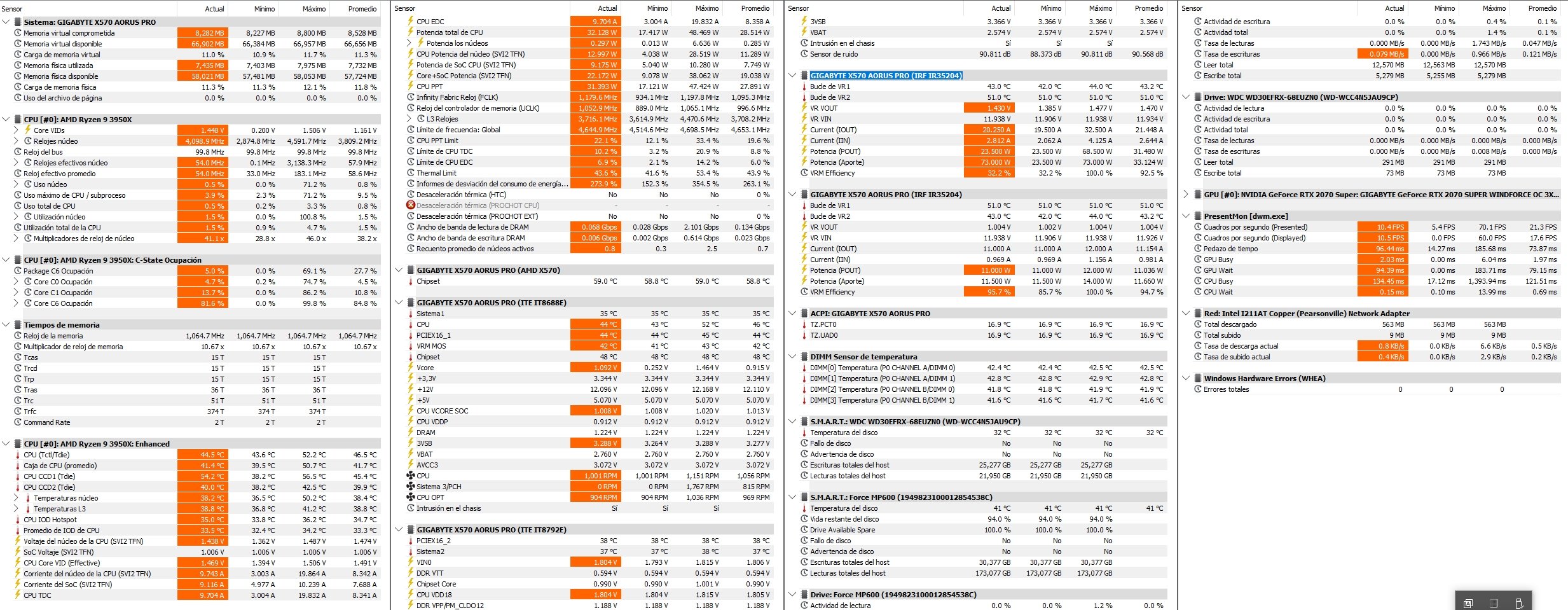Screen dimensions: 1568x610
Task: Click the dotted grid tray icon
Action: 1494,603
